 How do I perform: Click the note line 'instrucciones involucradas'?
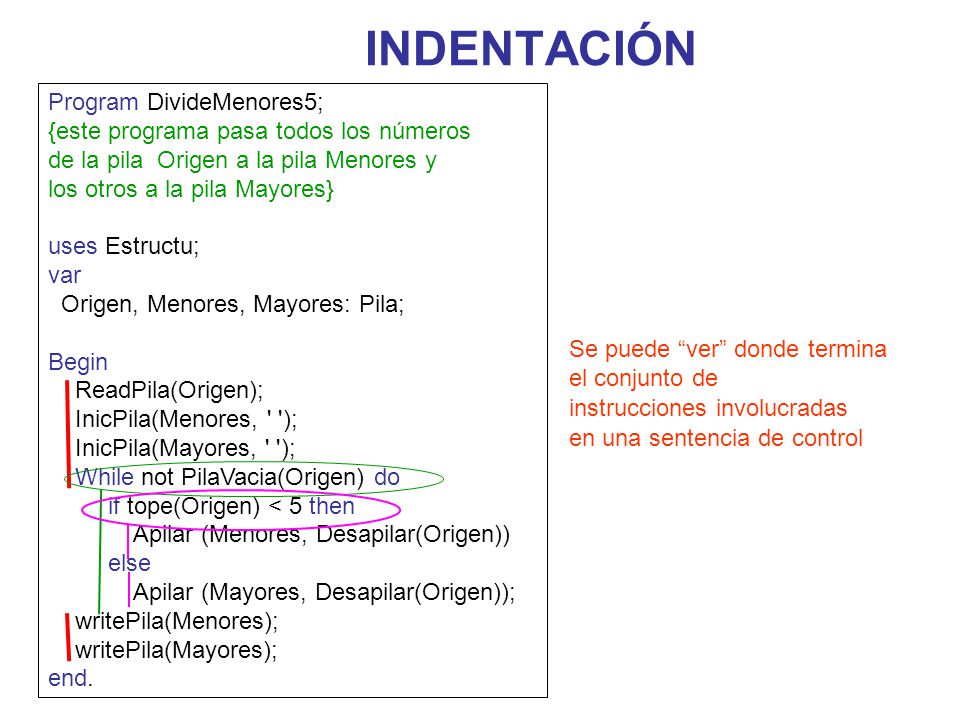tap(708, 408)
